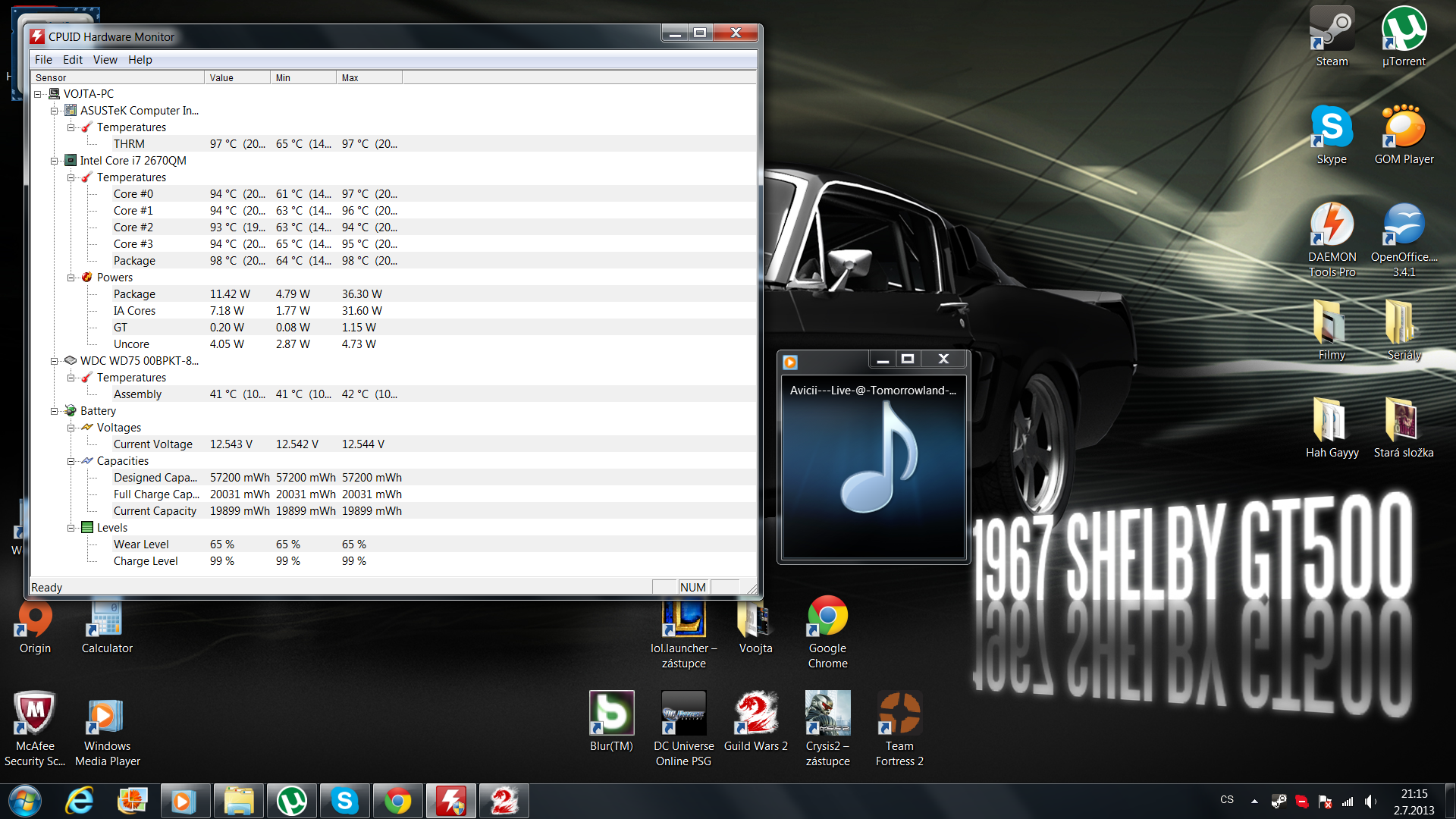Open the Origin desktop shortcut

[x=35, y=626]
